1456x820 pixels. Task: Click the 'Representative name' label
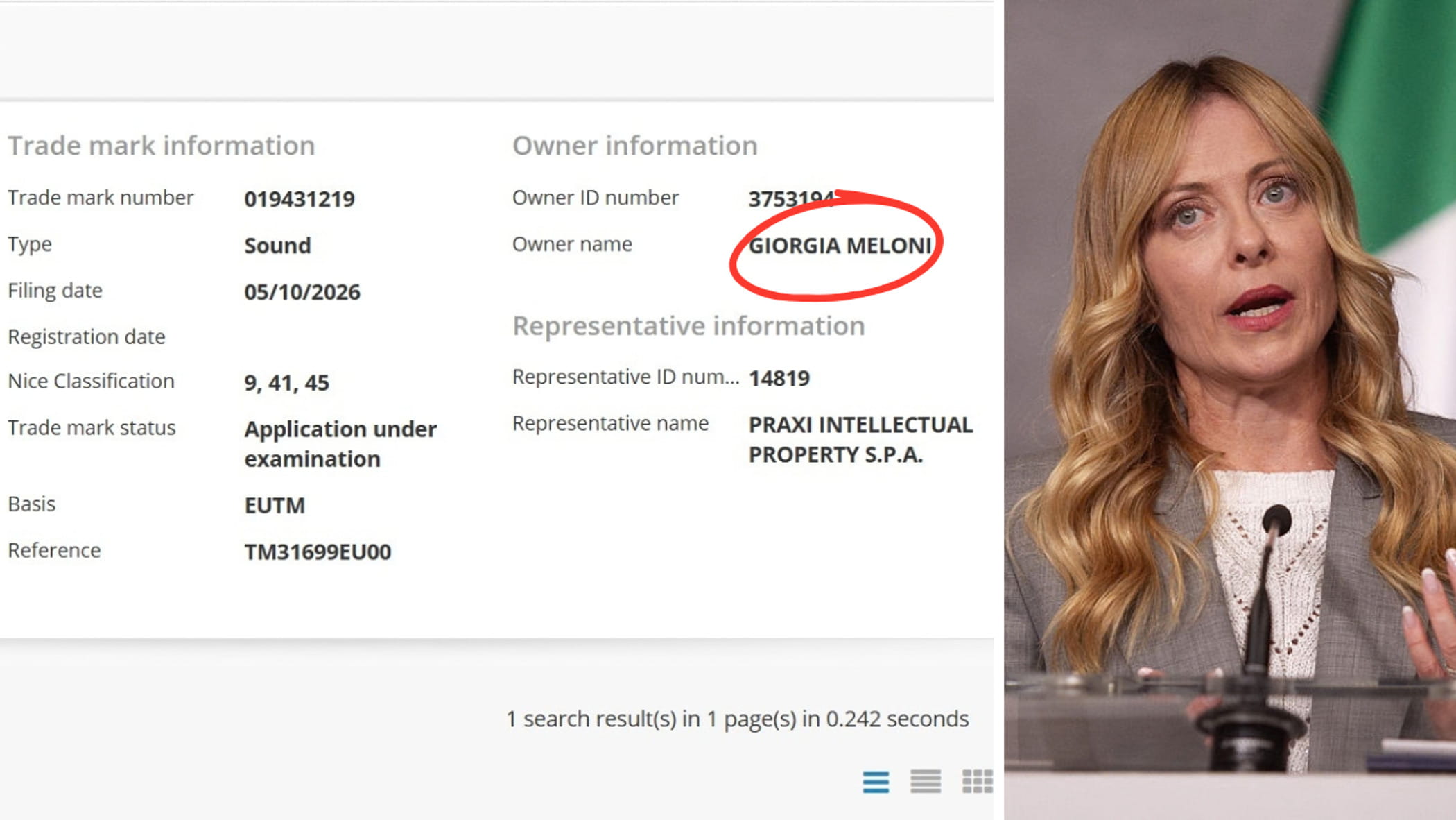(x=610, y=423)
